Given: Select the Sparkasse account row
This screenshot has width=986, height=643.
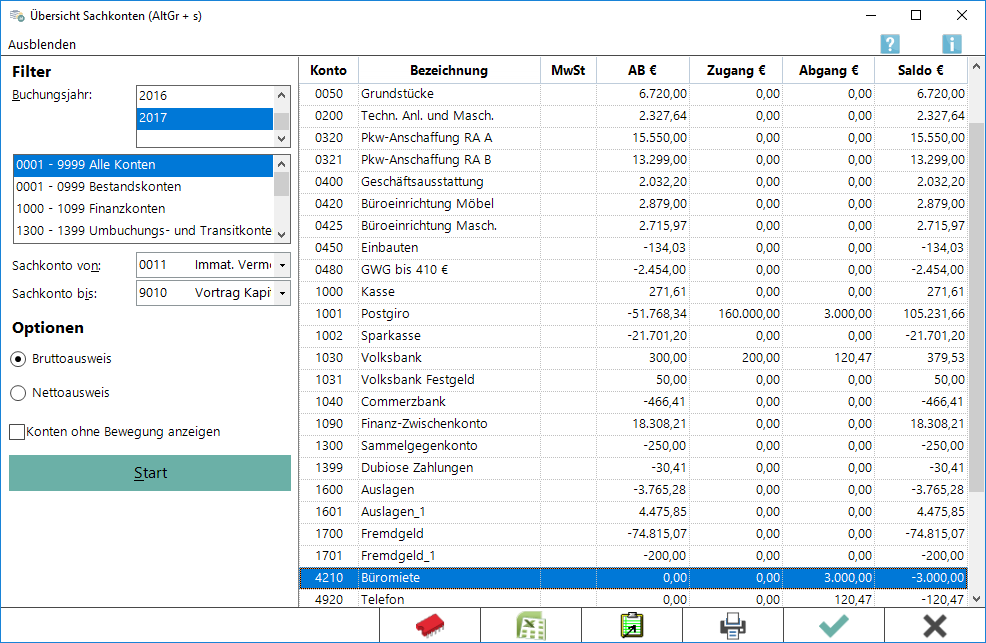Looking at the screenshot, I should click(633, 336).
